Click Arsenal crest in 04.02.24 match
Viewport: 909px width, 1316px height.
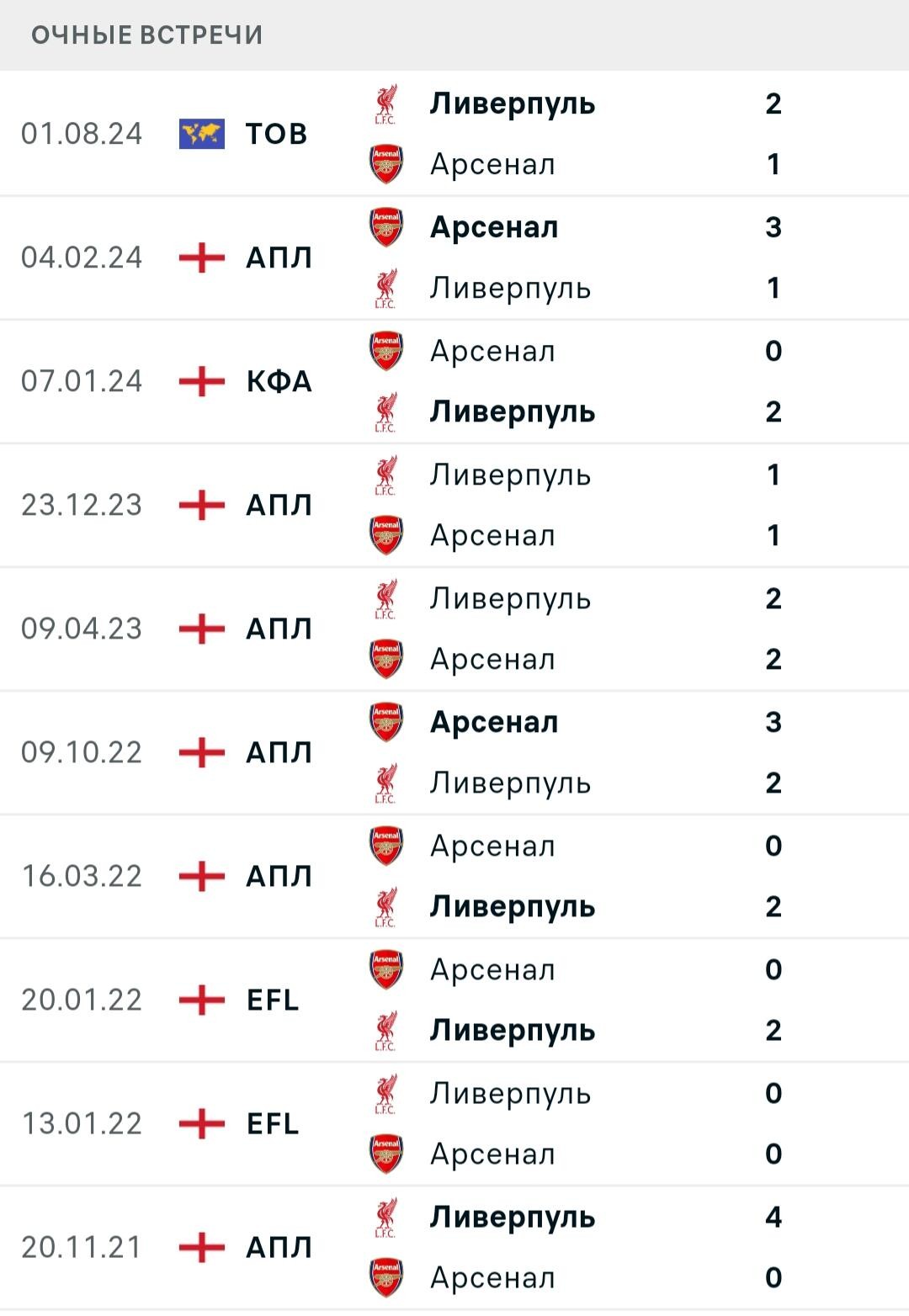coord(386,227)
